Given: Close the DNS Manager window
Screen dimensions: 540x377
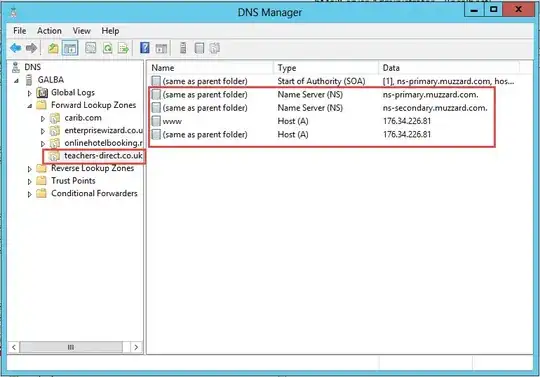Looking at the screenshot, I should click(x=518, y=10).
